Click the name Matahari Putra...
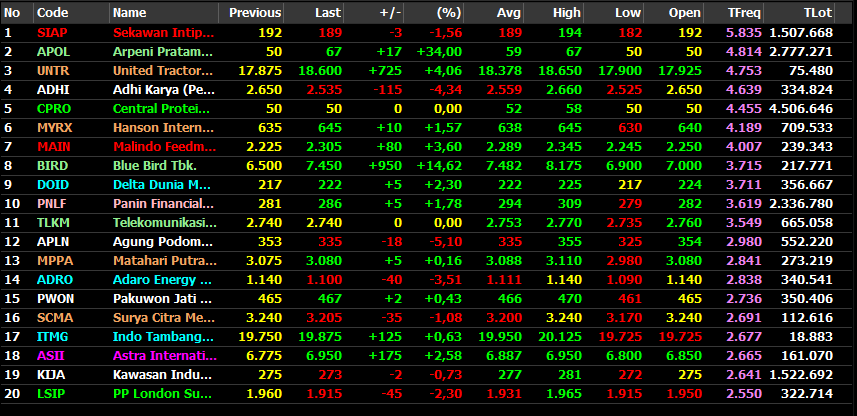Image resolution: width=857 pixels, height=416 pixels. click(165, 261)
